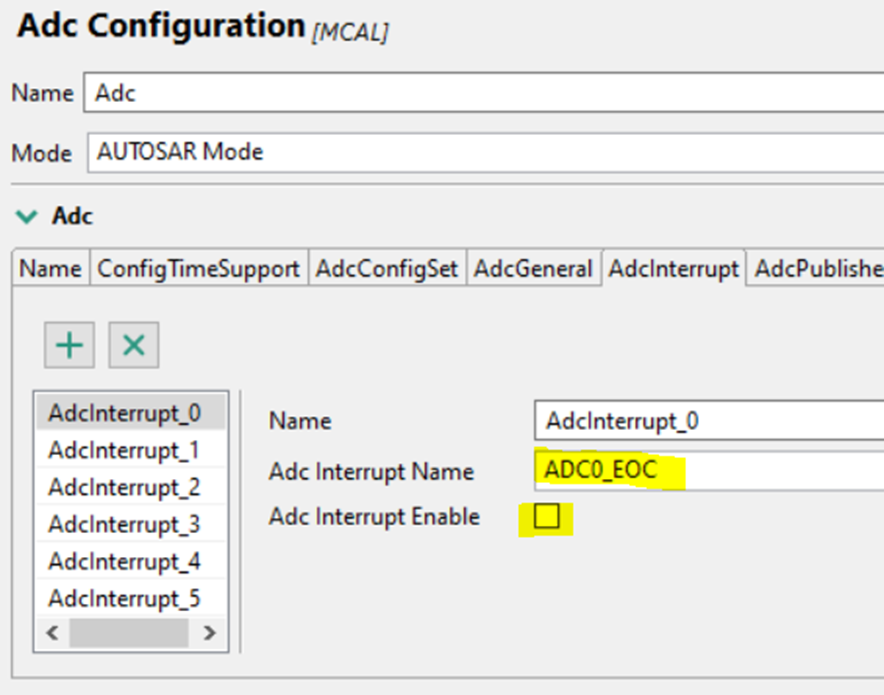Click the green plus add interrupt icon
Screen dimensions: 884x695
69,346
